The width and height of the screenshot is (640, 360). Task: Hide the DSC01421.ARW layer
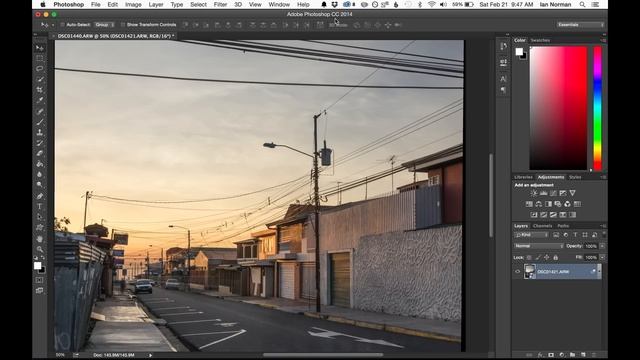518,272
